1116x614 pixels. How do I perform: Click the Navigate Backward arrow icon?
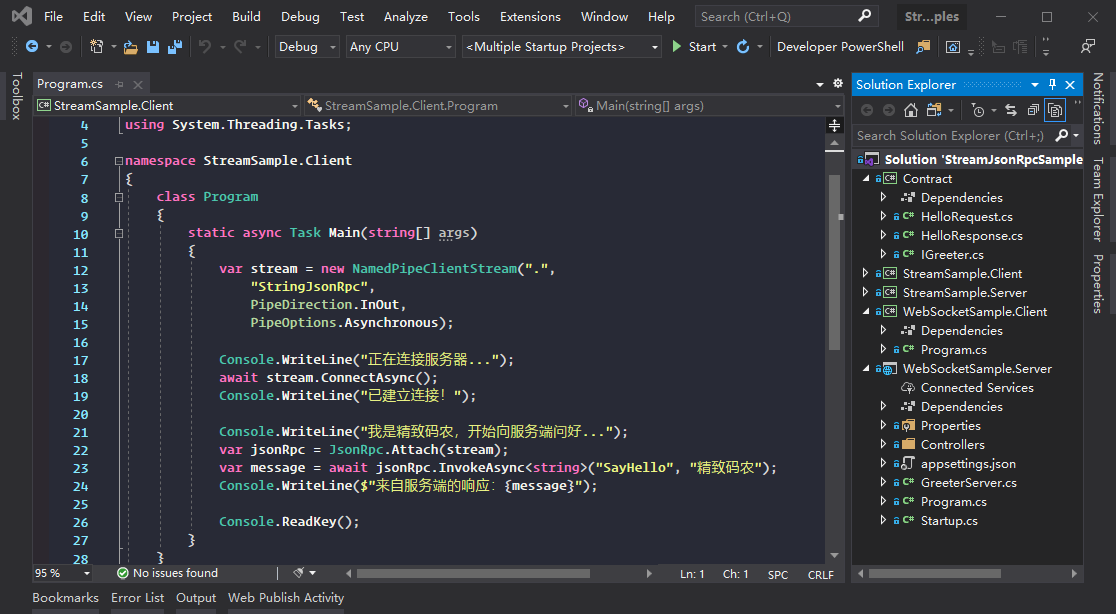32,46
